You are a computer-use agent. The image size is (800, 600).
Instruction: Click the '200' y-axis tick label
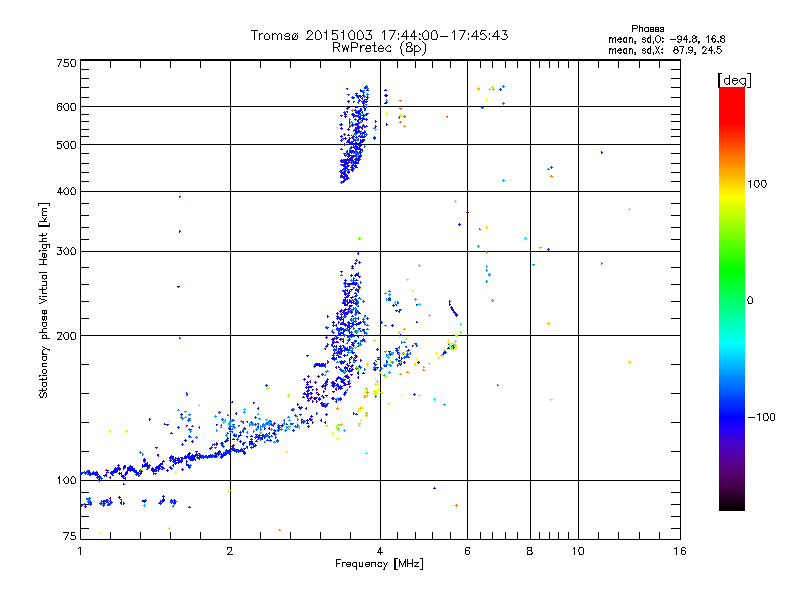(66, 336)
